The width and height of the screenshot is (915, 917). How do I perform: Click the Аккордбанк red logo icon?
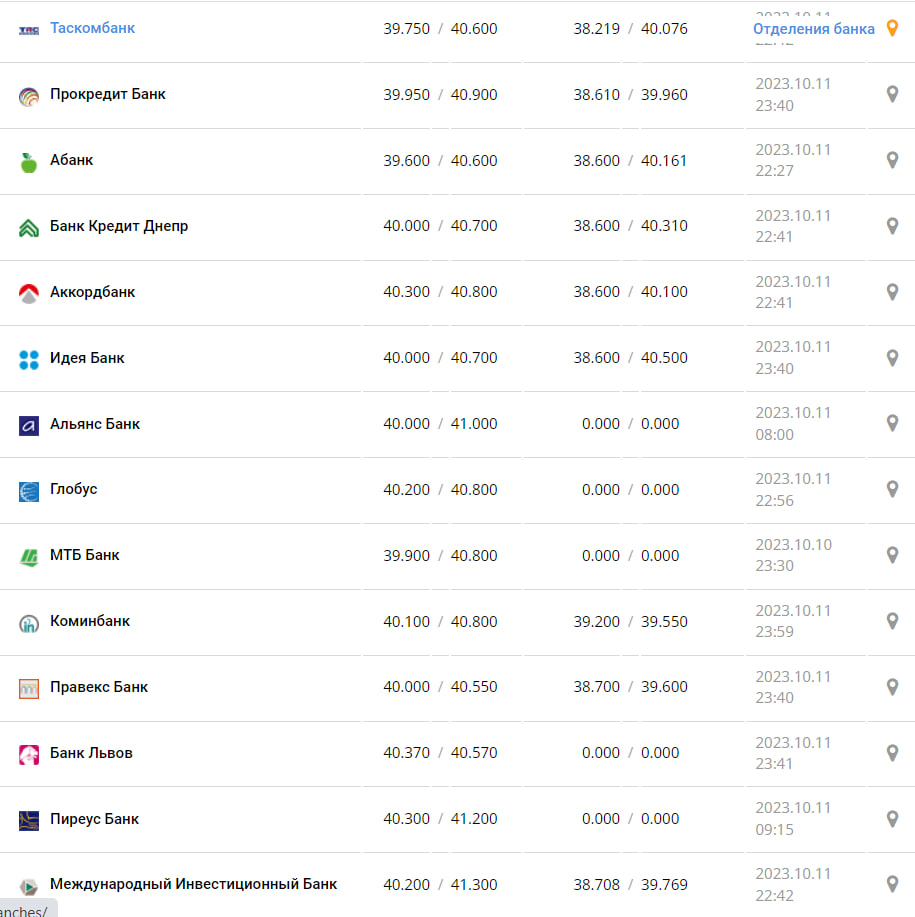29,293
